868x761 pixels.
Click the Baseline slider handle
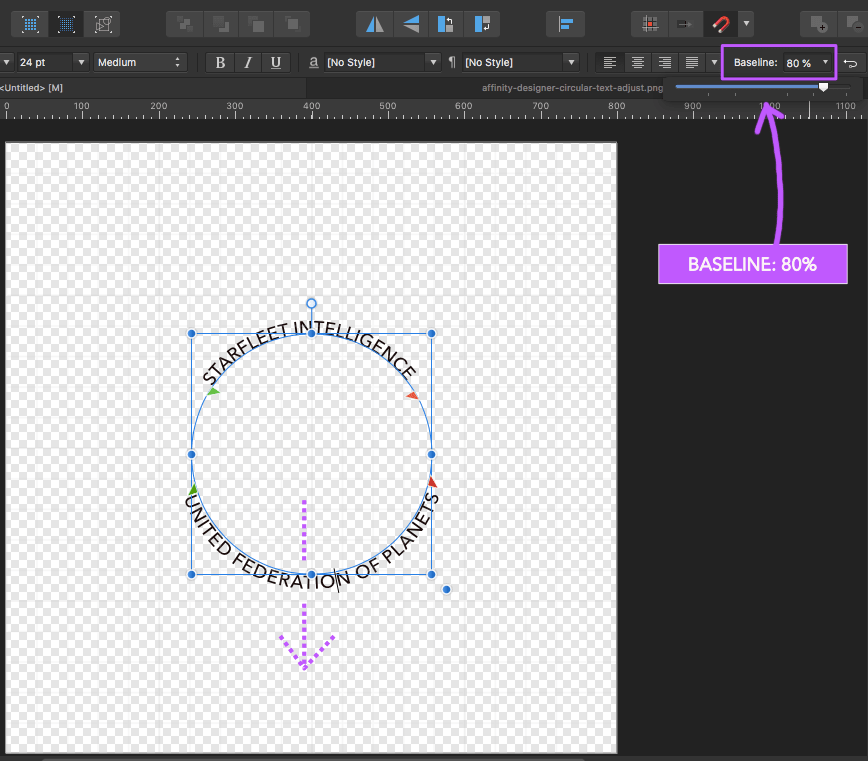click(823, 87)
